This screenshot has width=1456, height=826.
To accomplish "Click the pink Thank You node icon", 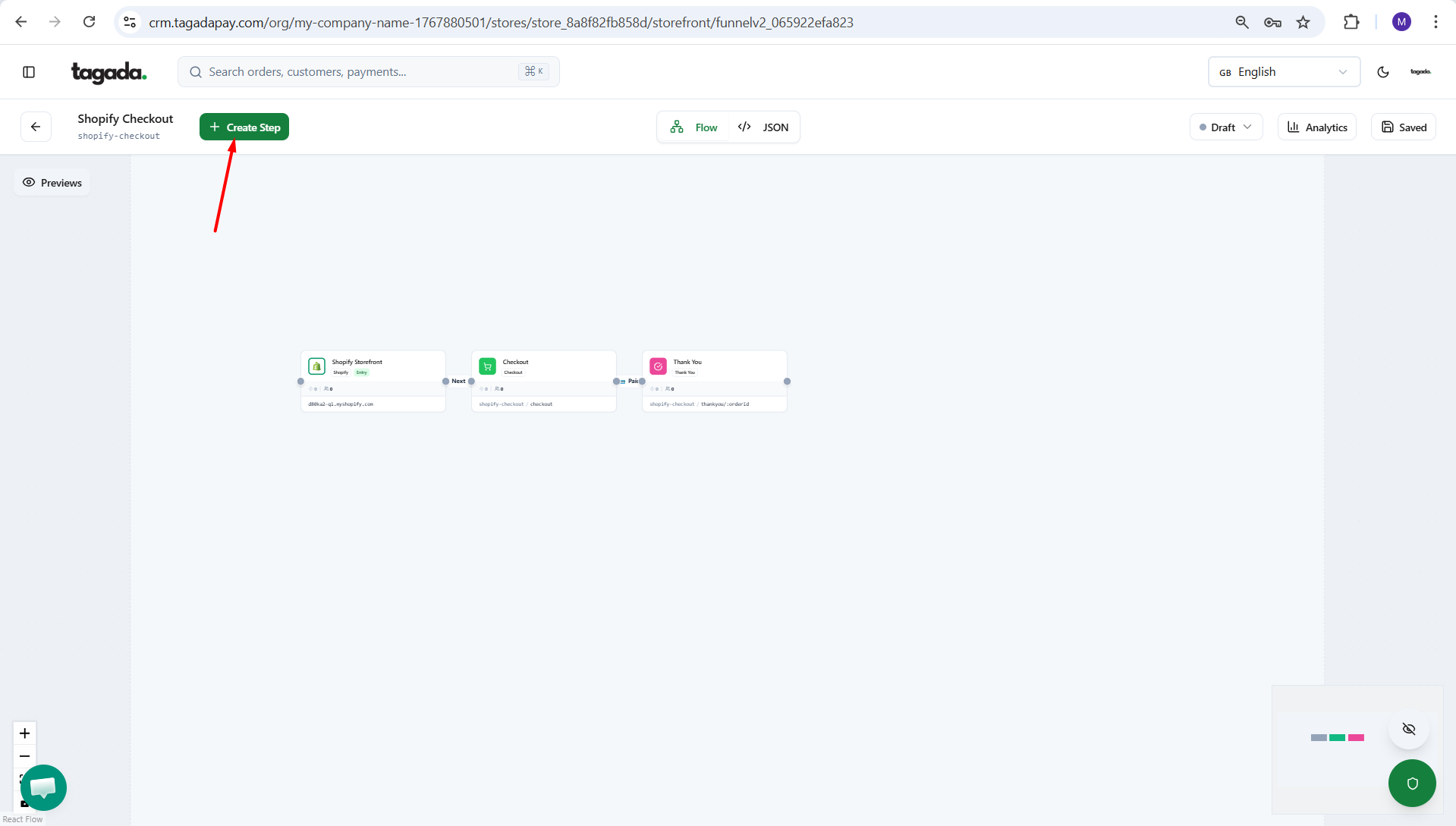I will coord(659,366).
